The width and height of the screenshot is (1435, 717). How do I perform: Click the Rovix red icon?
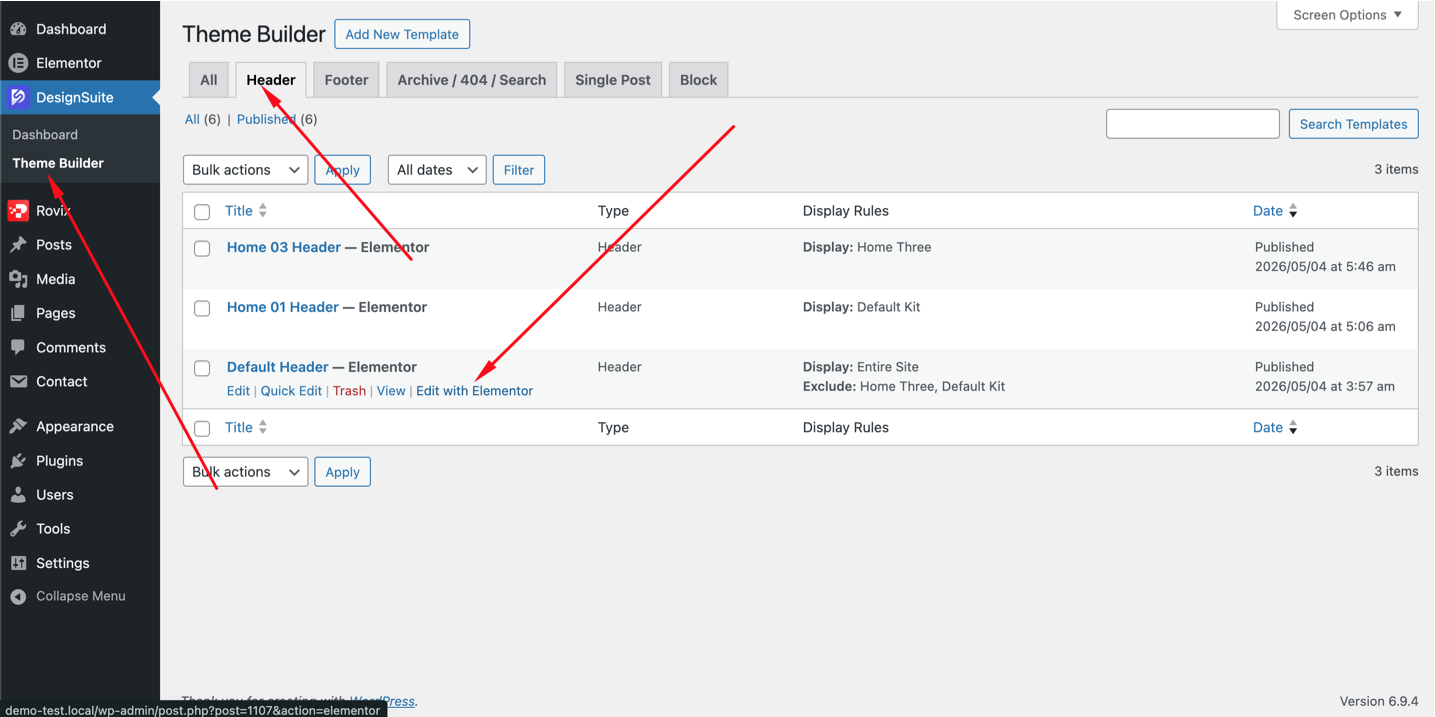coord(18,211)
